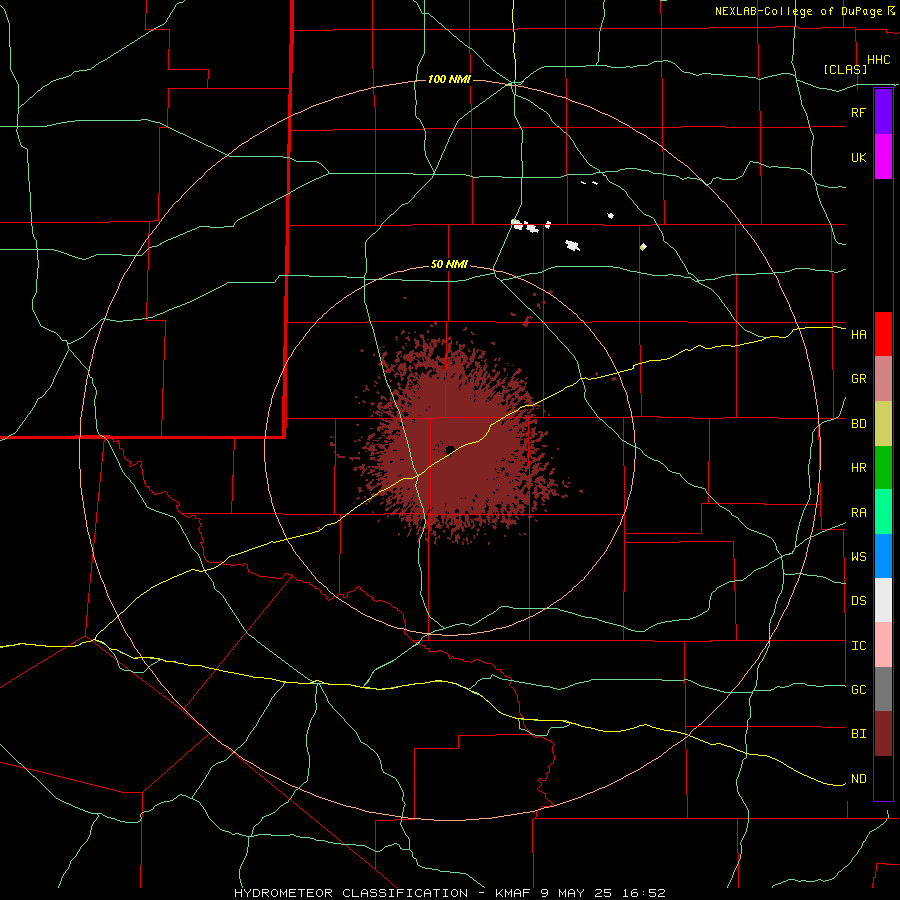Click the 50 NMI range ring label
Viewport: 900px width, 900px height.
(449, 264)
